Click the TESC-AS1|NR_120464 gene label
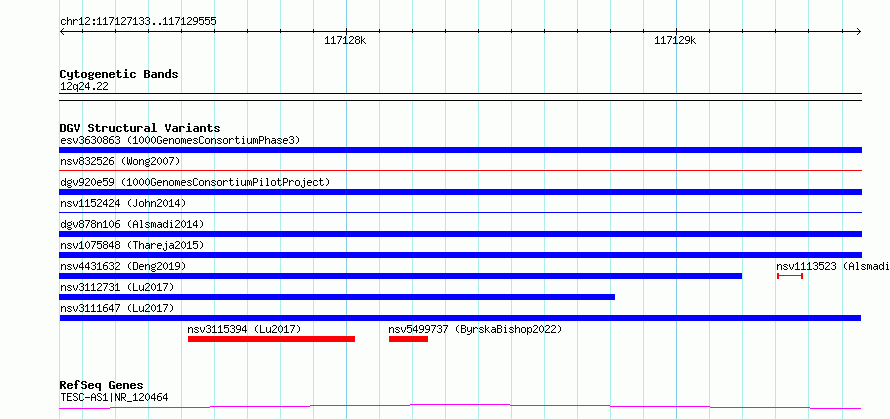 point(114,397)
